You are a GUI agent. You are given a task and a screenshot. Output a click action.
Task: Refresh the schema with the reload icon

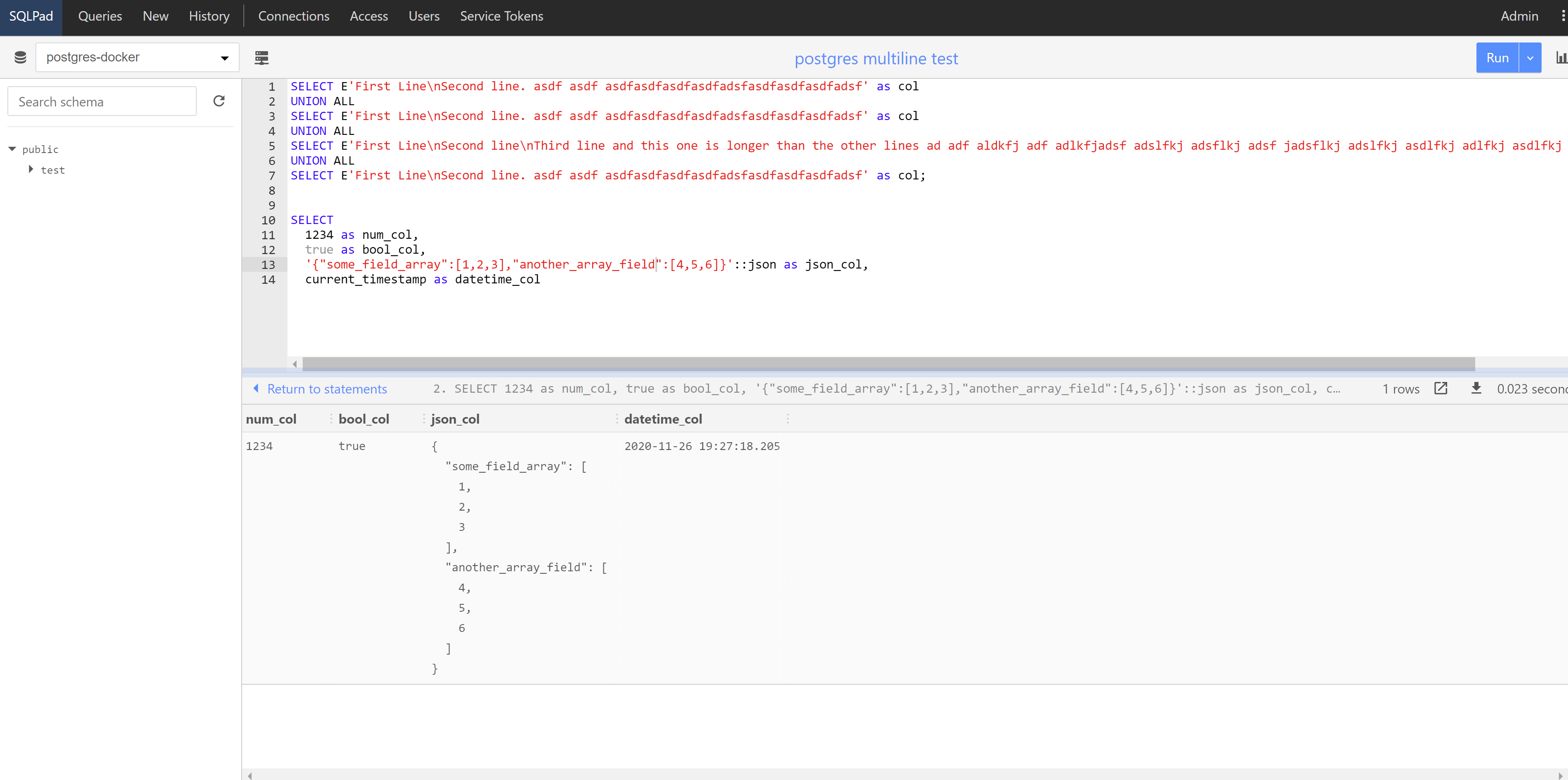click(x=219, y=101)
